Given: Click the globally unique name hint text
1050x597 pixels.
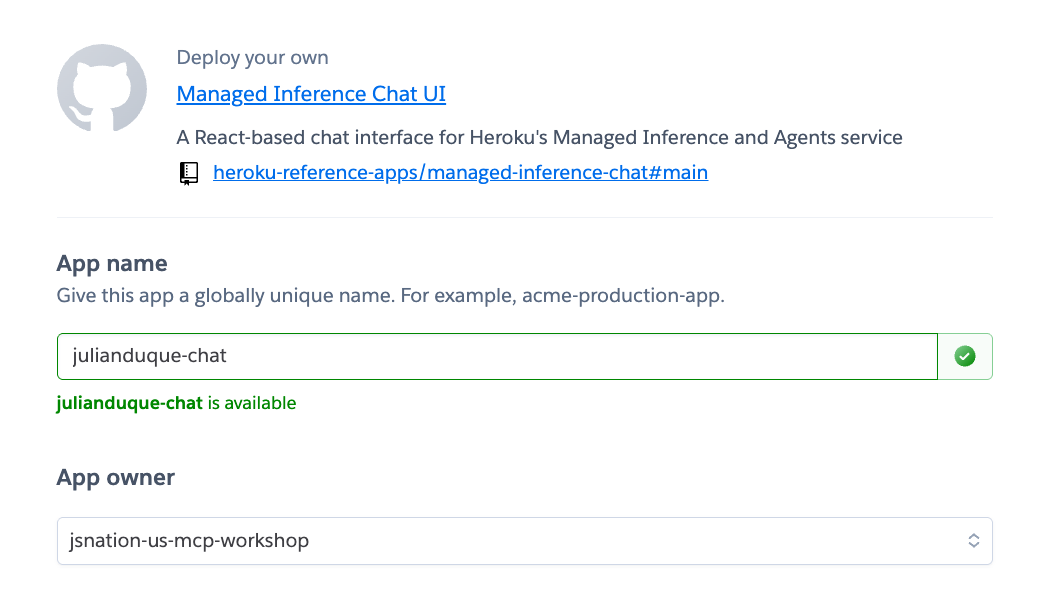Looking at the screenshot, I should click(390, 295).
